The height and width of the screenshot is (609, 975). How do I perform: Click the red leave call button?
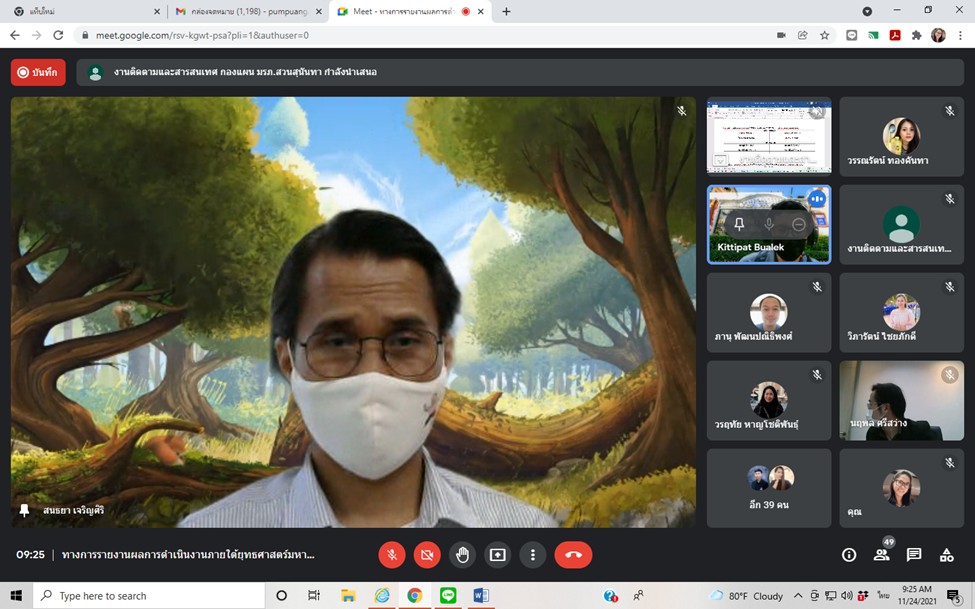tap(573, 555)
